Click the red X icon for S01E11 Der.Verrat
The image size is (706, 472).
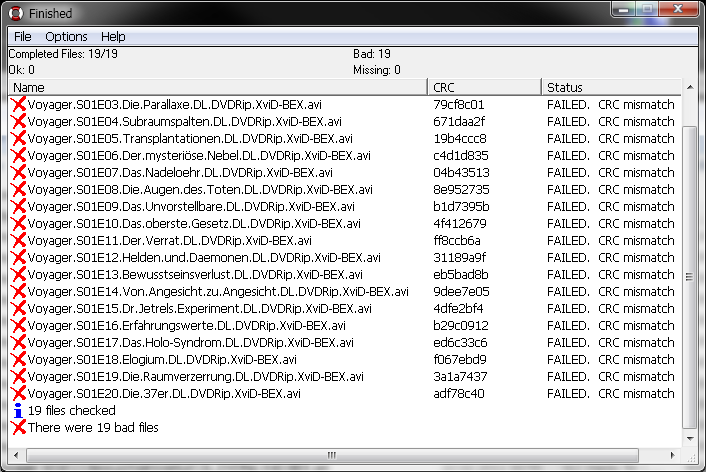tap(18, 241)
